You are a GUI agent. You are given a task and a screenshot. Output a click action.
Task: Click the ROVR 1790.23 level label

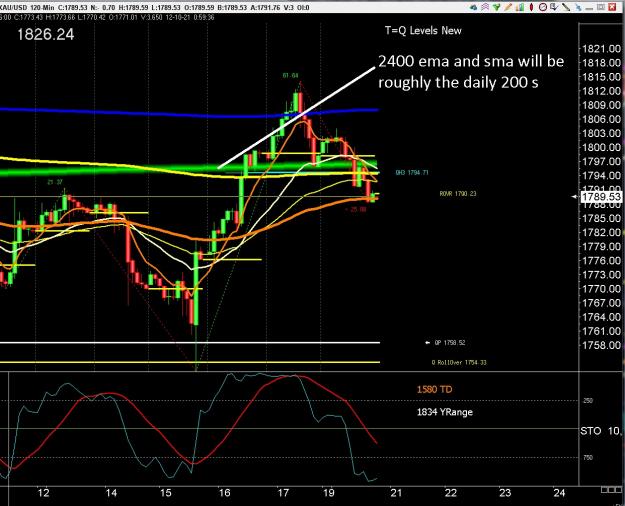pos(458,193)
